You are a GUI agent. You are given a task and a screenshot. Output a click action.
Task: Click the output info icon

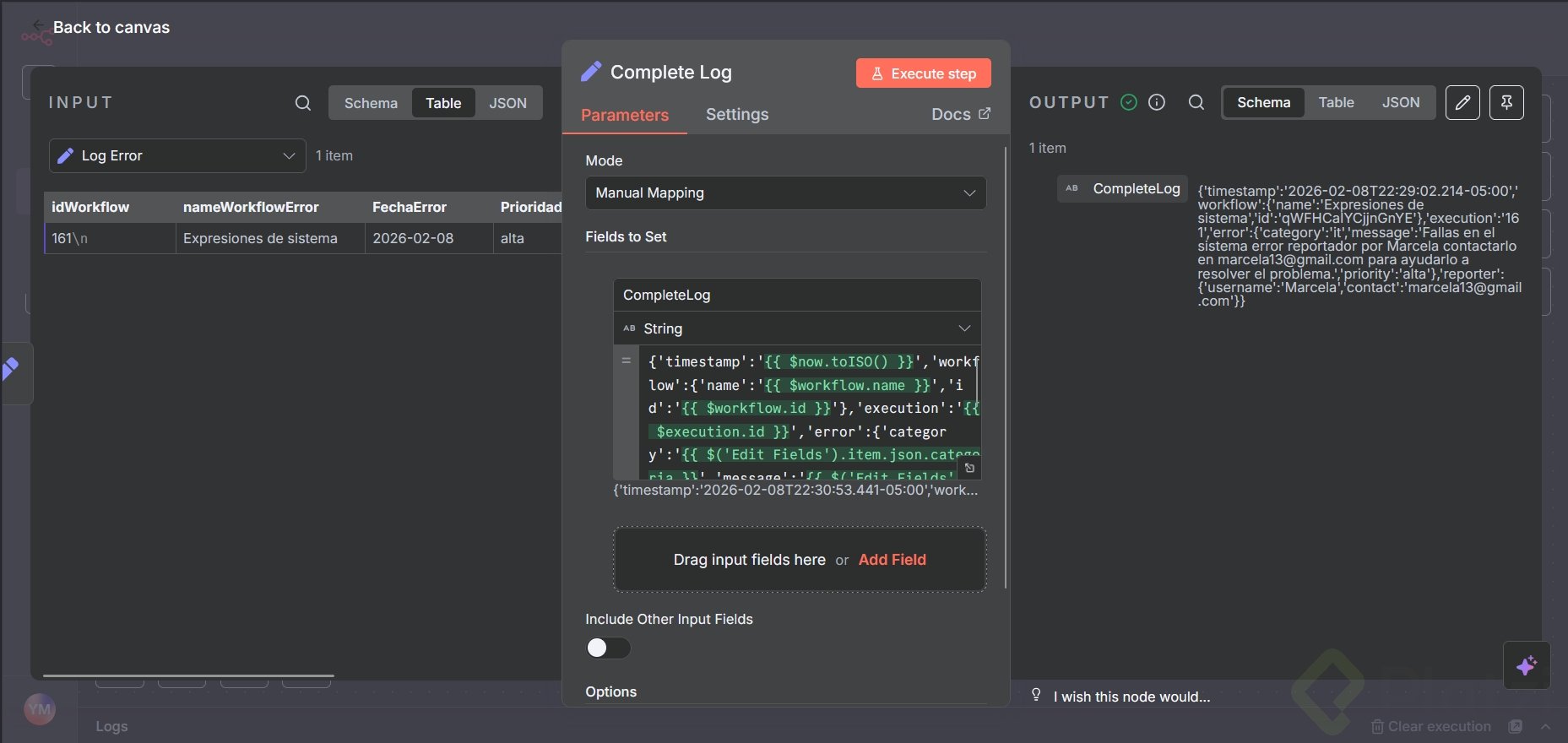1157,102
